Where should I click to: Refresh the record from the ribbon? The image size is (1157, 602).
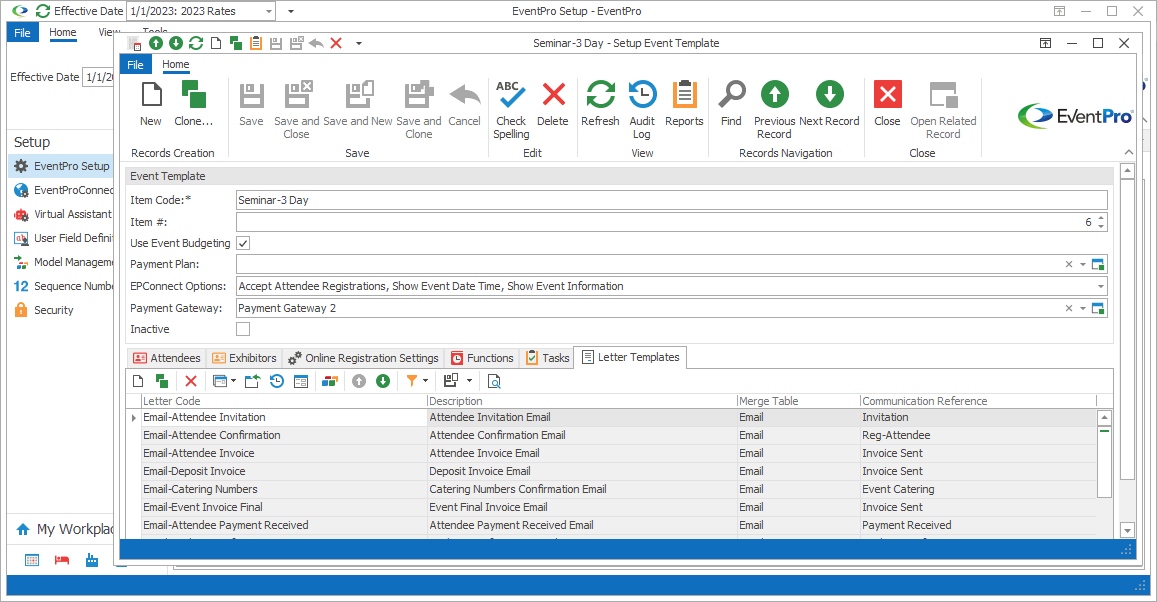point(600,104)
